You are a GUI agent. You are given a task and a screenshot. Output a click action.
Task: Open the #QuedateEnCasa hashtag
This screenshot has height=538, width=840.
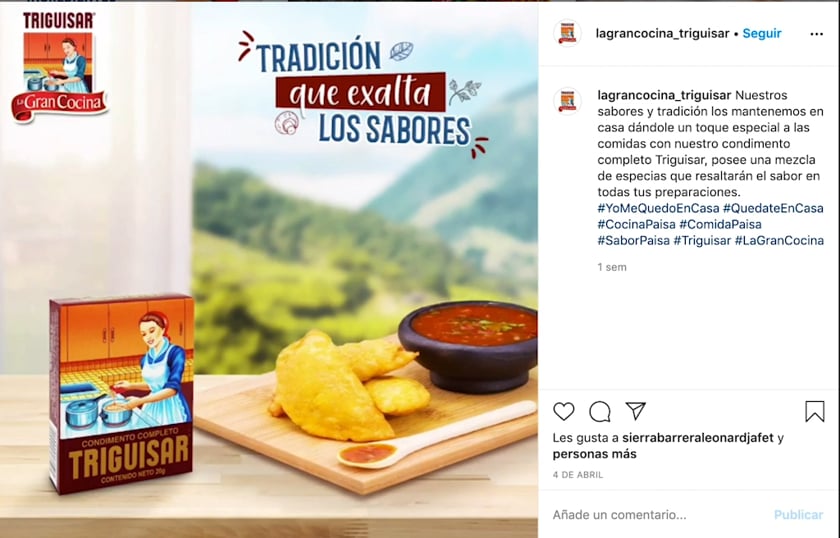pos(773,208)
